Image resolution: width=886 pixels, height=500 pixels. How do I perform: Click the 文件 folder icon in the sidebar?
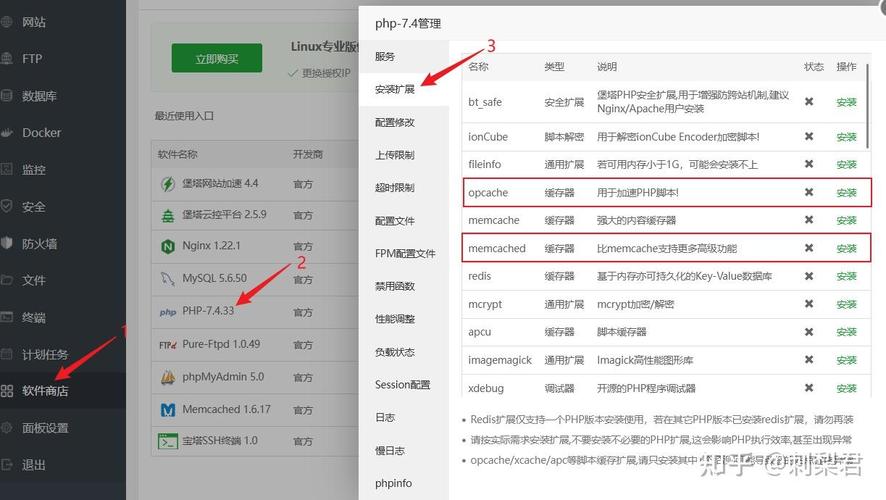(x=6, y=280)
